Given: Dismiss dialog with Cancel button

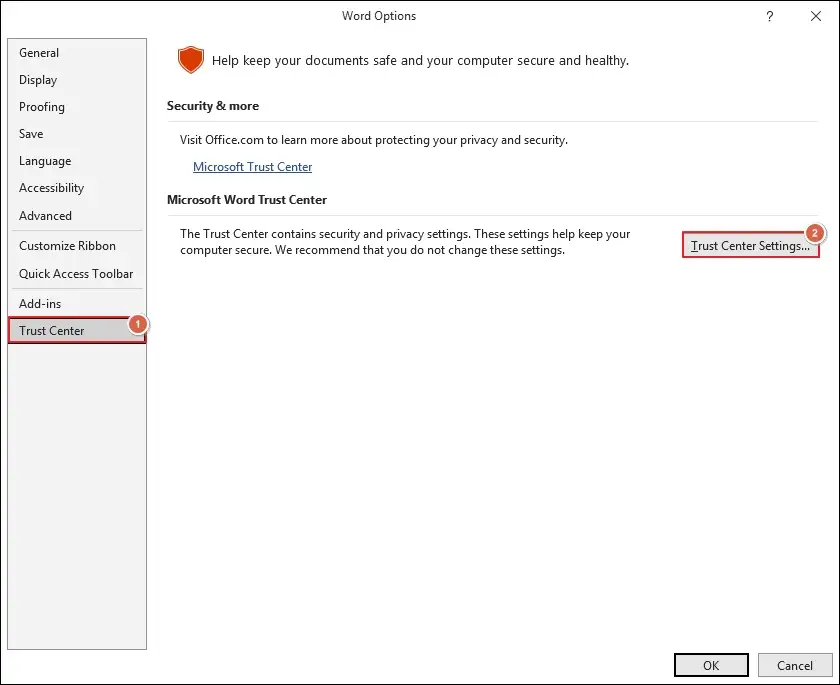Looking at the screenshot, I should click(x=794, y=665).
